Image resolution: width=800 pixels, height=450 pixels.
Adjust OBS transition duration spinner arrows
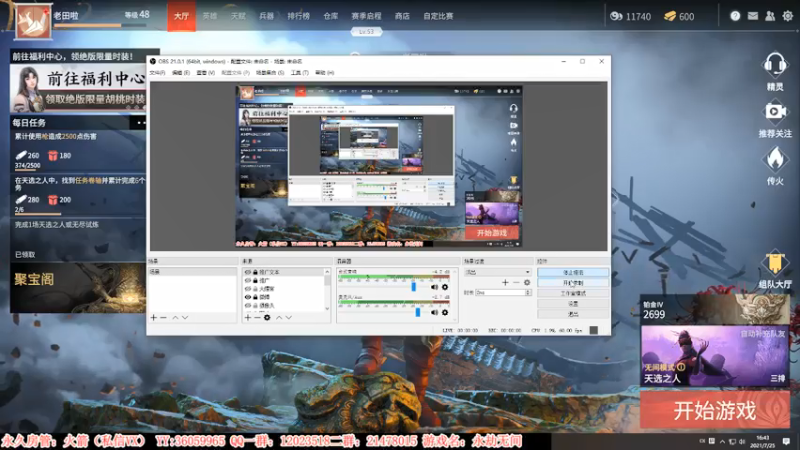pos(528,293)
